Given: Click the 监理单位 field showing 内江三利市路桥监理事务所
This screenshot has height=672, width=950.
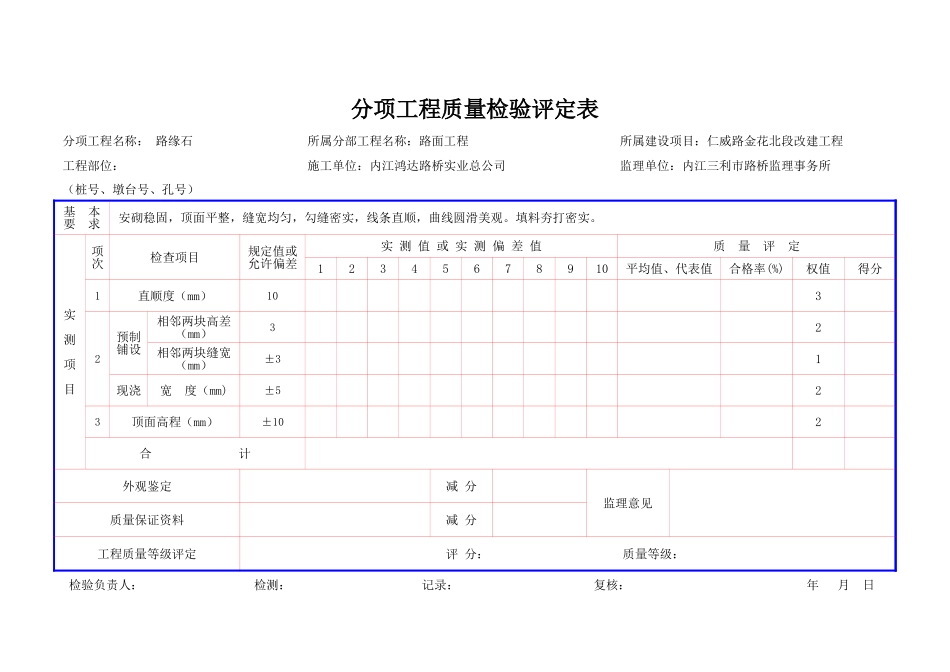Looking at the screenshot, I should (727, 163).
